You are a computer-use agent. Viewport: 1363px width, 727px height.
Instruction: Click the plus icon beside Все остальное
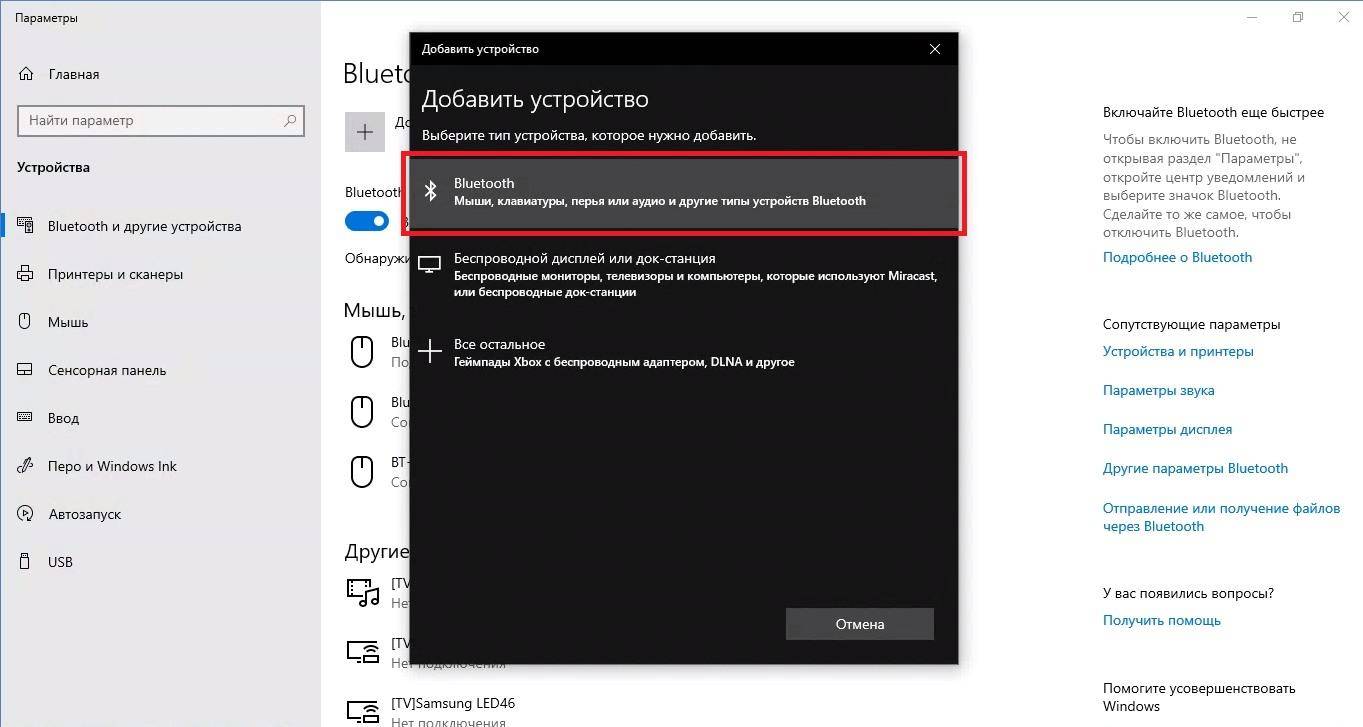point(430,351)
